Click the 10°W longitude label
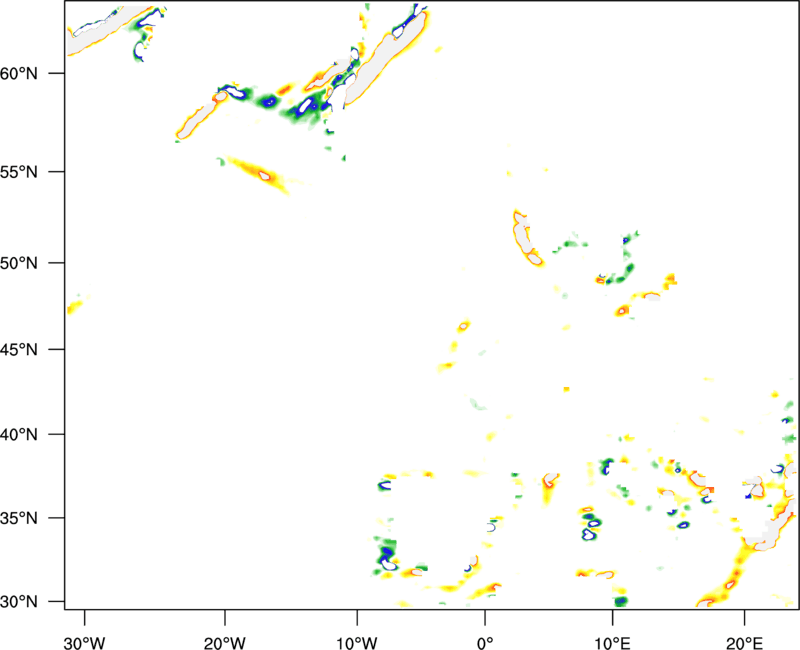The width and height of the screenshot is (800, 650). click(x=357, y=643)
